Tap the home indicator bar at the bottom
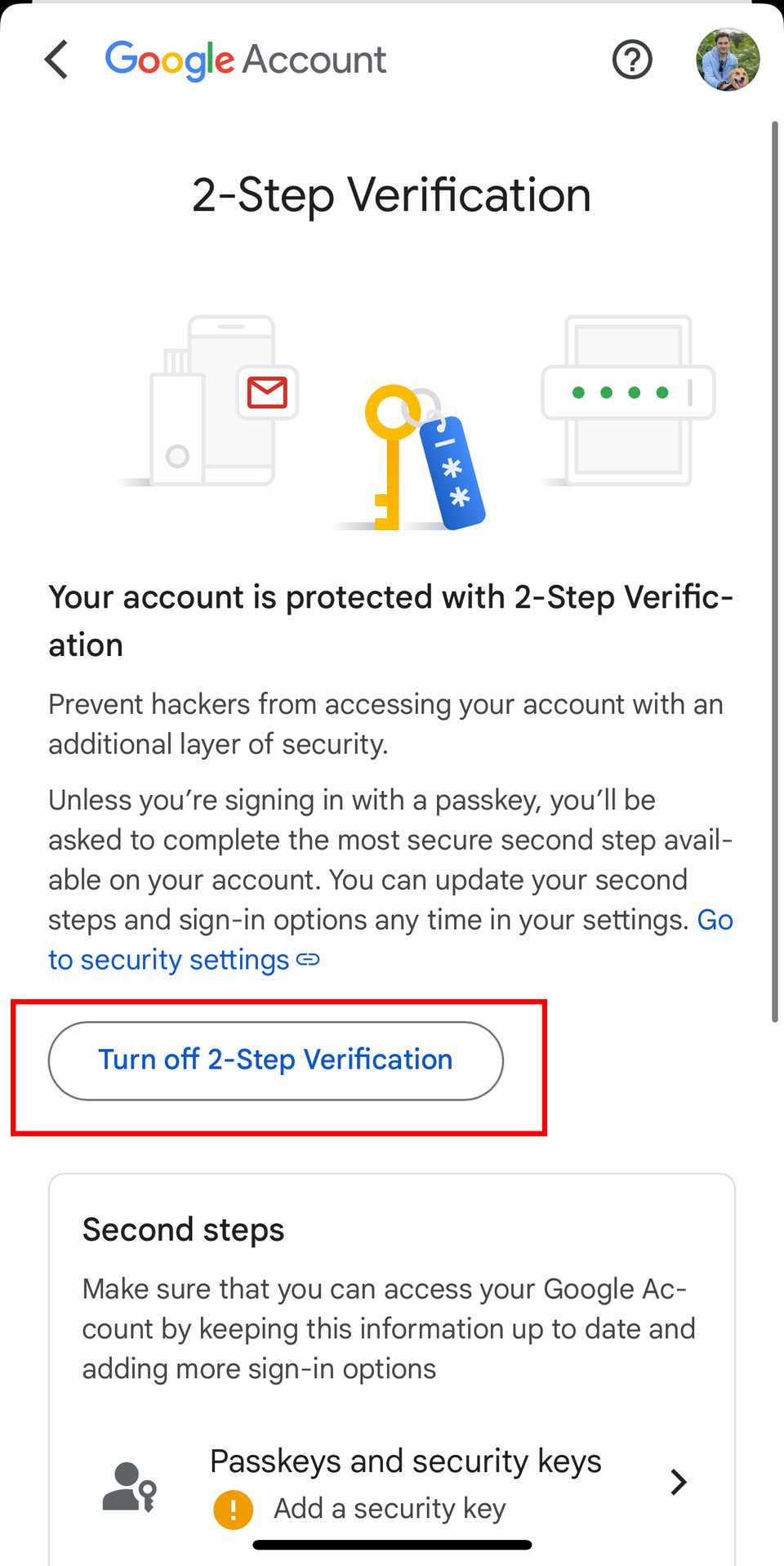The image size is (784, 1566). (392, 1545)
